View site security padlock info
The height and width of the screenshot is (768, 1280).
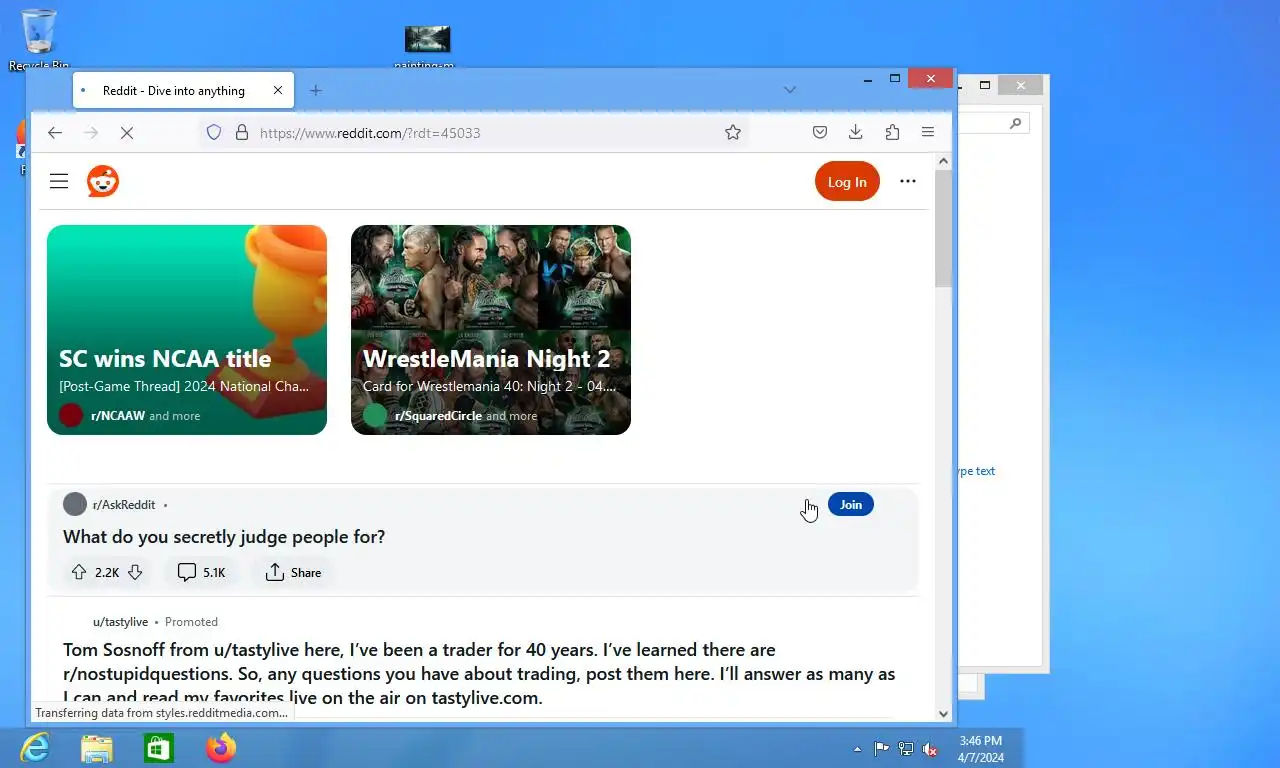pyautogui.click(x=241, y=132)
